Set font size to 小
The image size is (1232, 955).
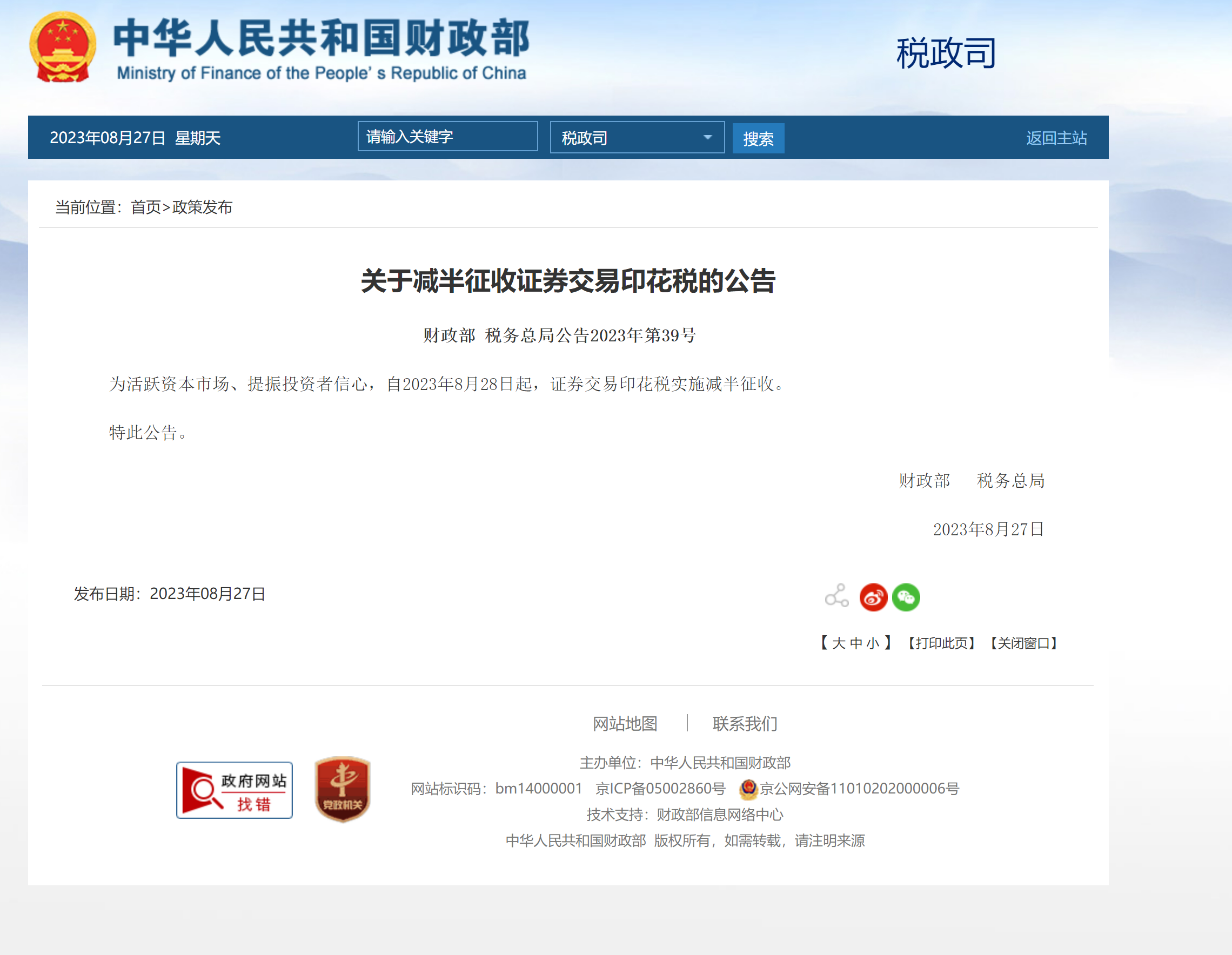click(x=873, y=643)
